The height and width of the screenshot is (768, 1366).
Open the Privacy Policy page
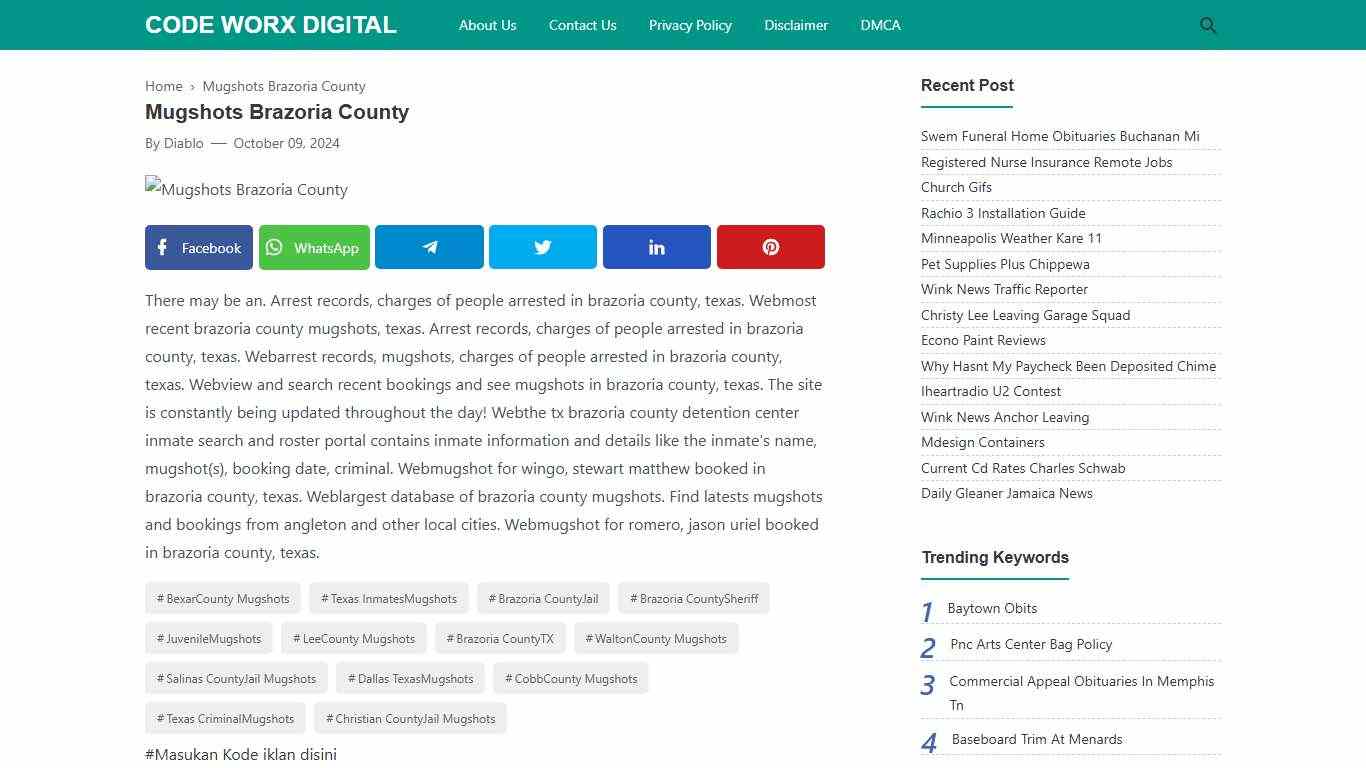tap(690, 25)
